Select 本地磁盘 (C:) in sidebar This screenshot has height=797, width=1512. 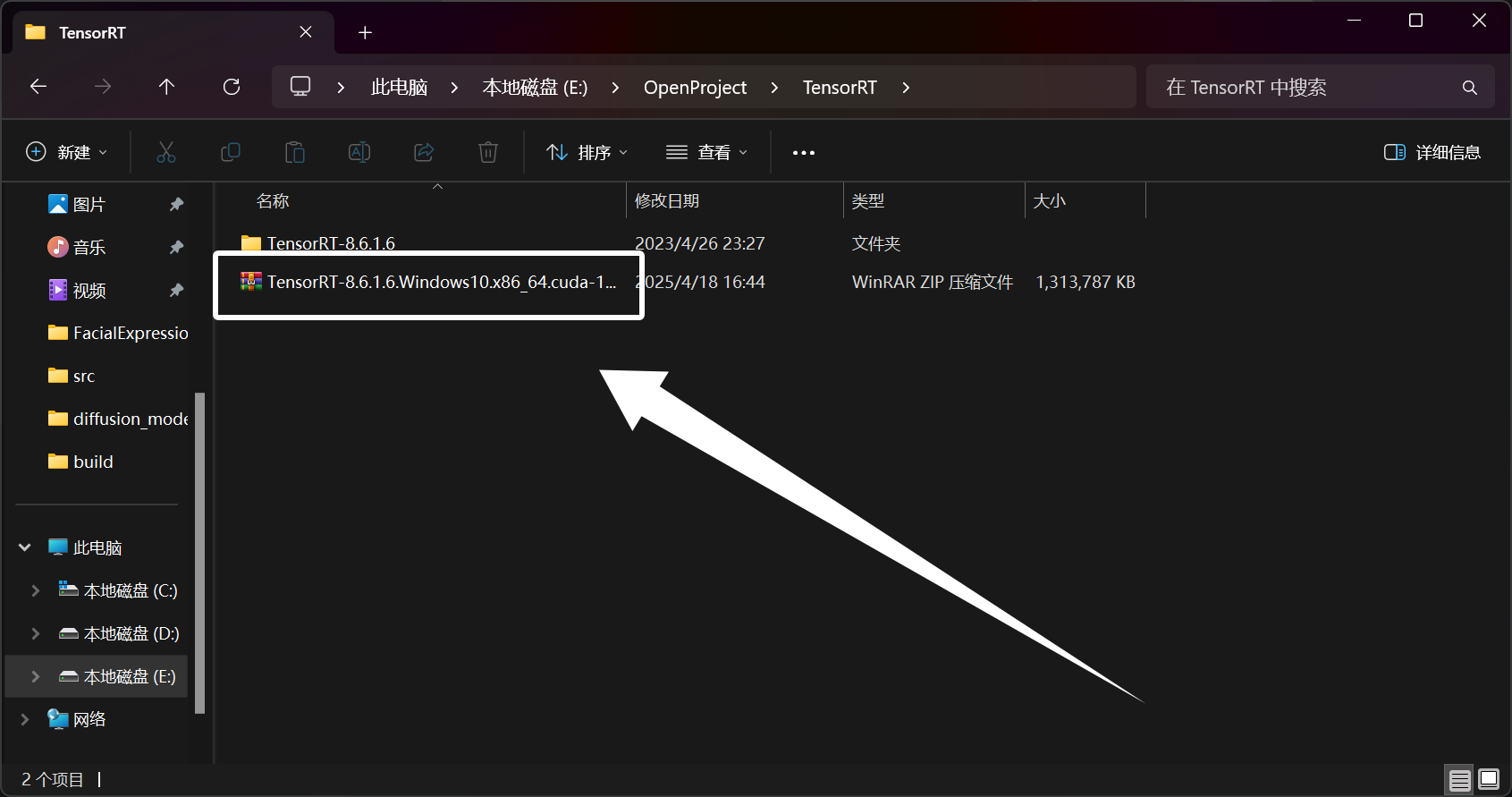pyautogui.click(x=119, y=590)
